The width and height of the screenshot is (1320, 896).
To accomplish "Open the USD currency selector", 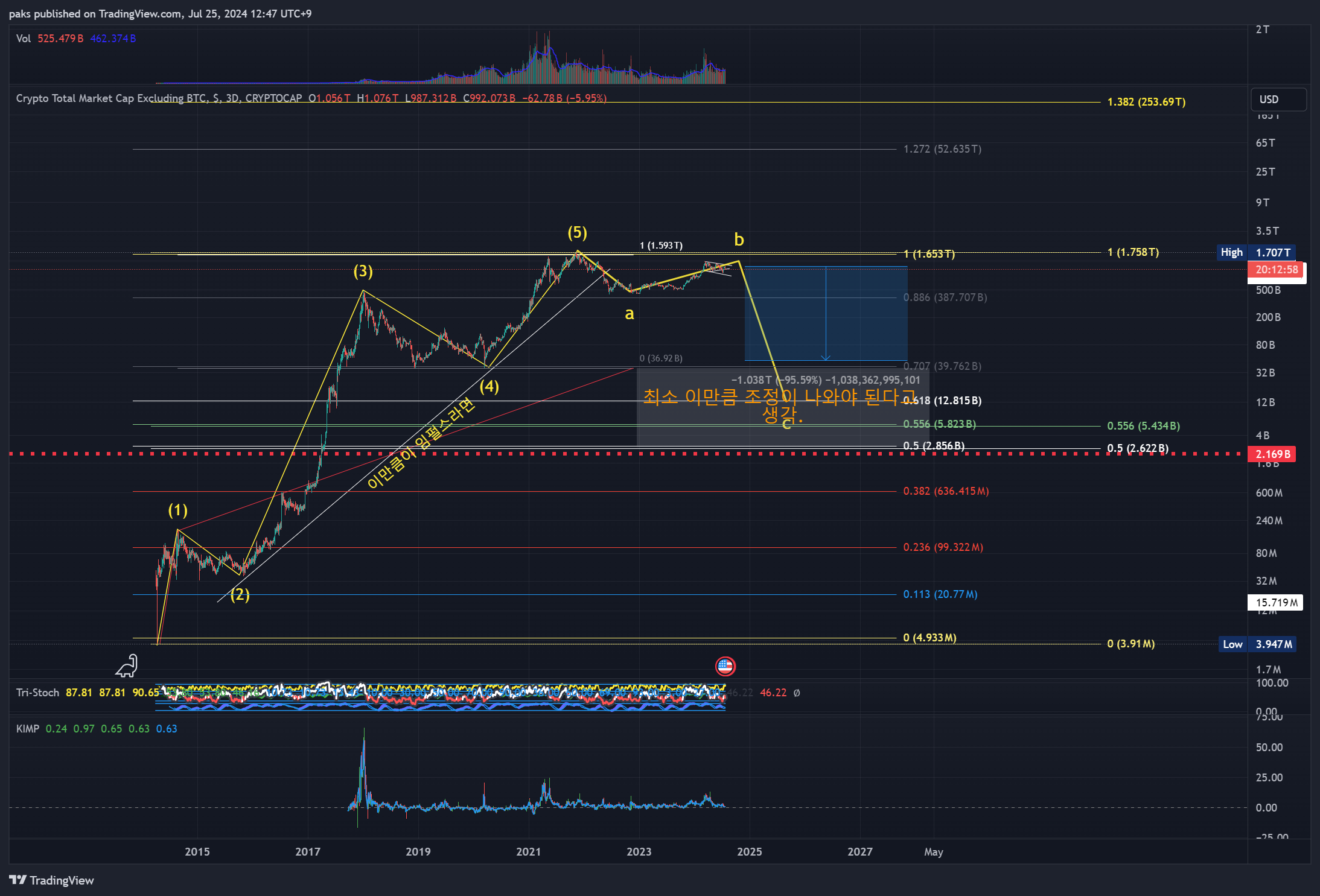I will (1278, 100).
